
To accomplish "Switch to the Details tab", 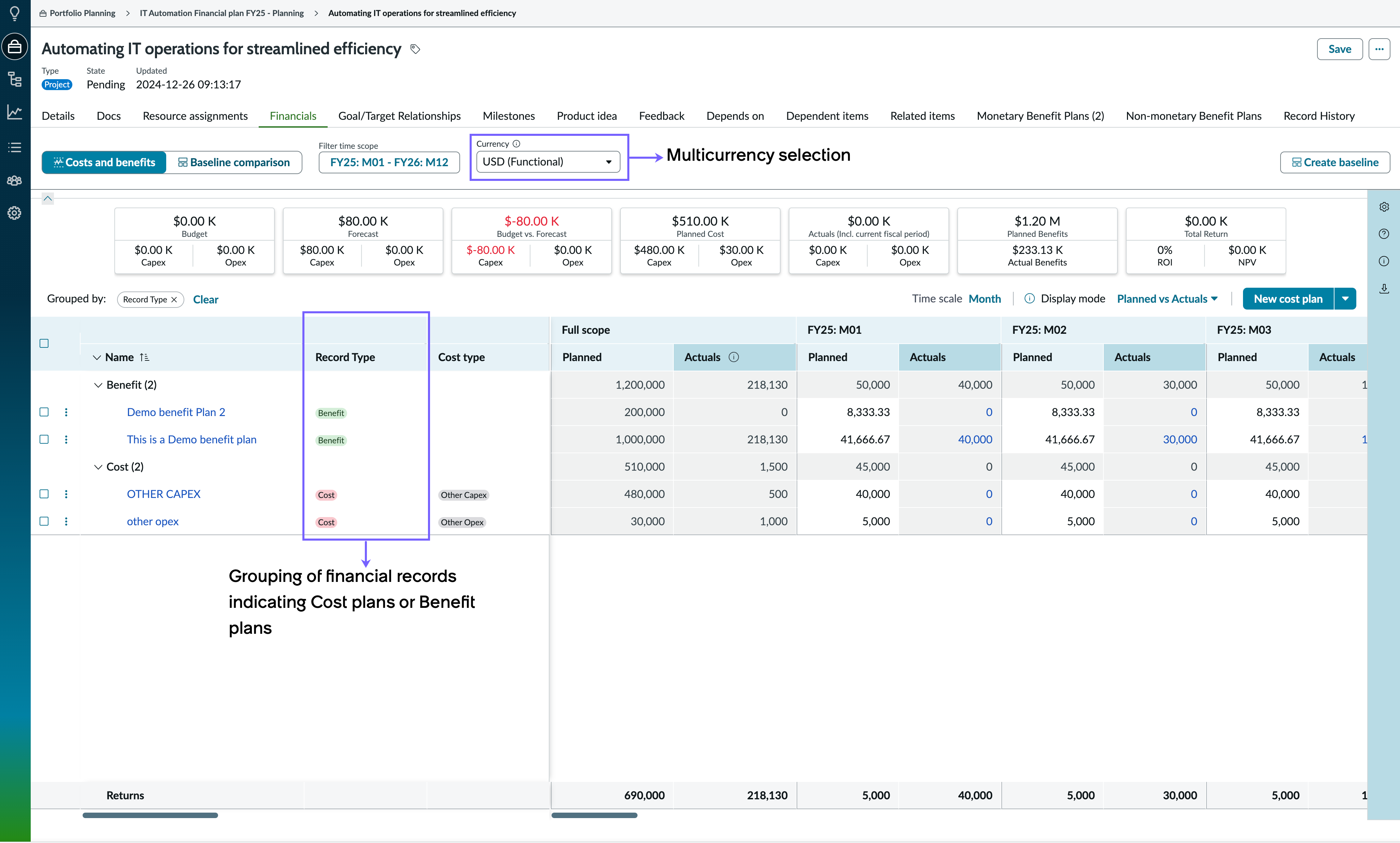I will [58, 116].
